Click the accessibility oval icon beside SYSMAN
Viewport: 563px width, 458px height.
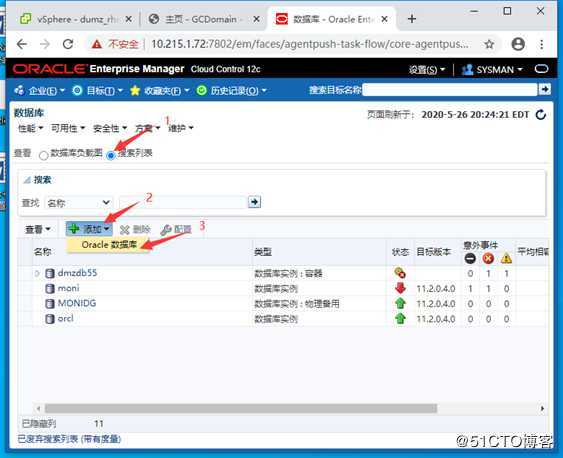pyautogui.click(x=541, y=69)
